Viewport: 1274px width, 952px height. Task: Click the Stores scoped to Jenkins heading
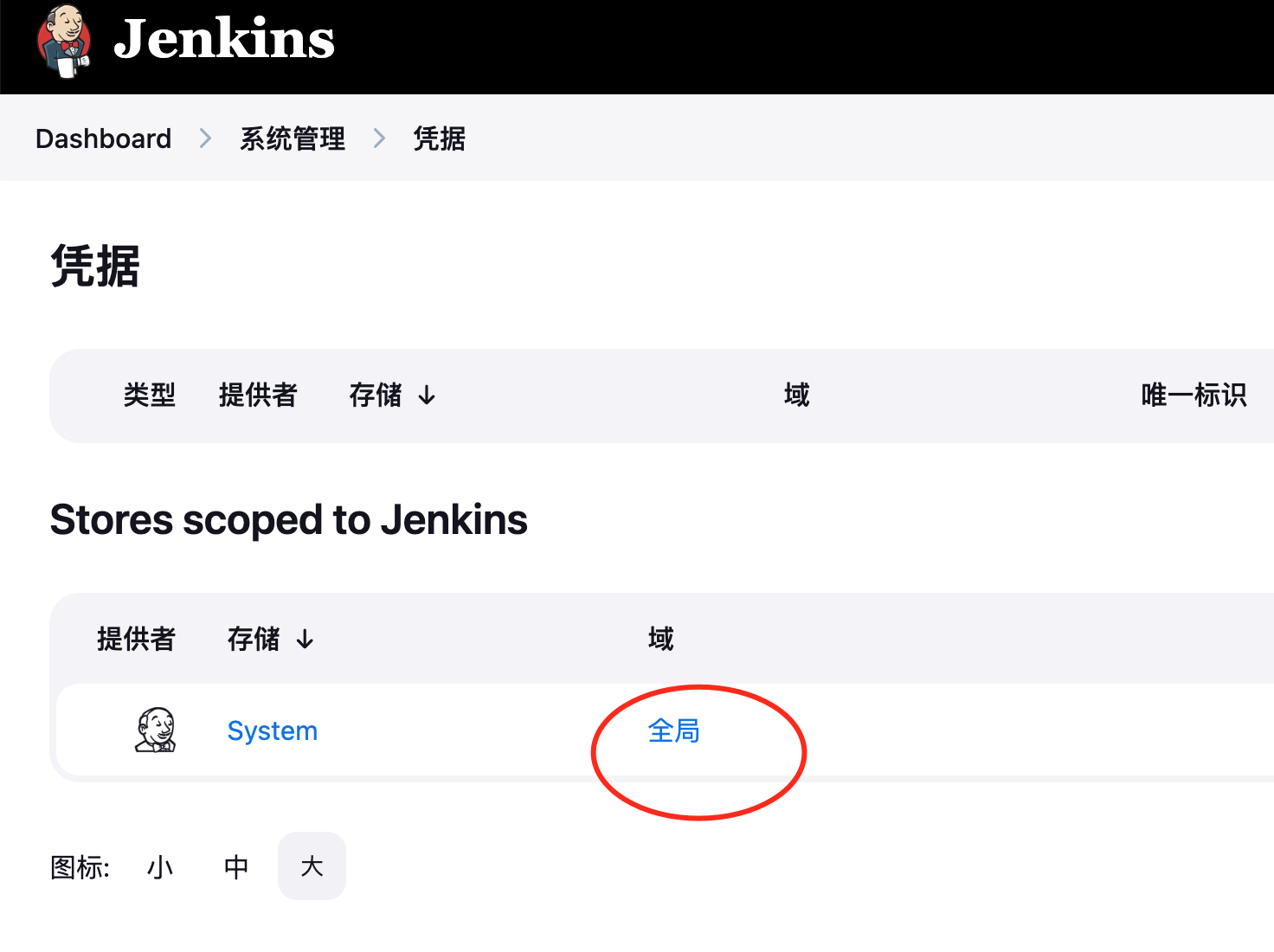289,520
